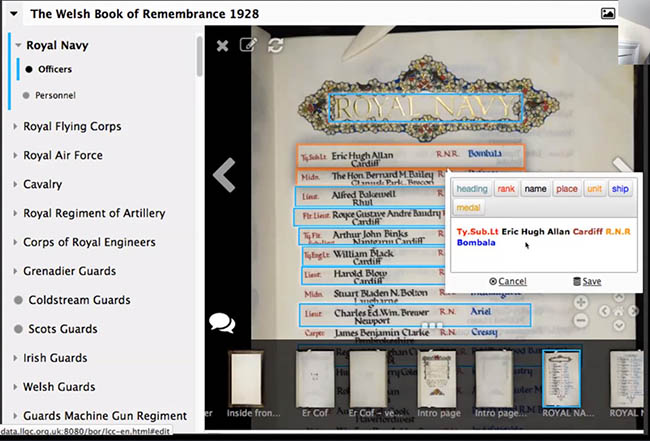Viewport: 650px width, 441px height.
Task: Open the edit annotation pencil icon
Action: coord(248,45)
